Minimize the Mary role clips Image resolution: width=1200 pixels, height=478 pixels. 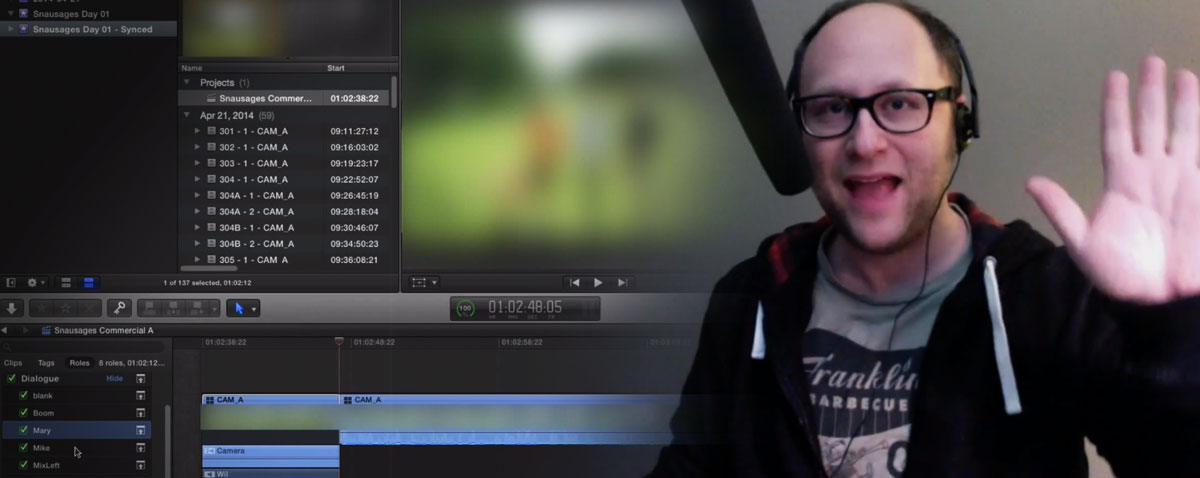click(141, 430)
